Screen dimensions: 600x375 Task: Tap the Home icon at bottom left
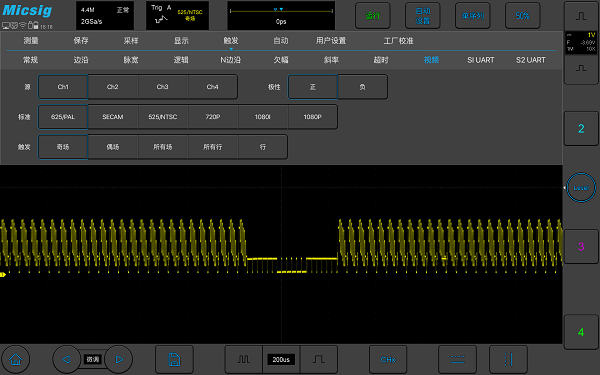tap(16, 359)
